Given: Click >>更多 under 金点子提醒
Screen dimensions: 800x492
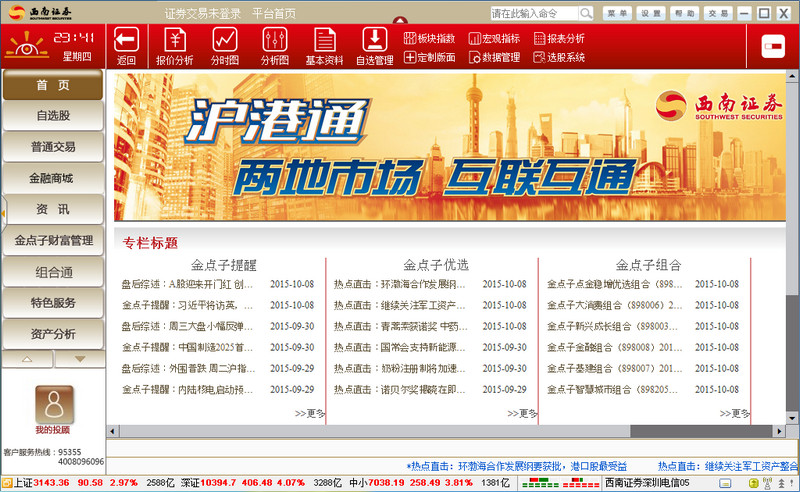Looking at the screenshot, I should [309, 413].
